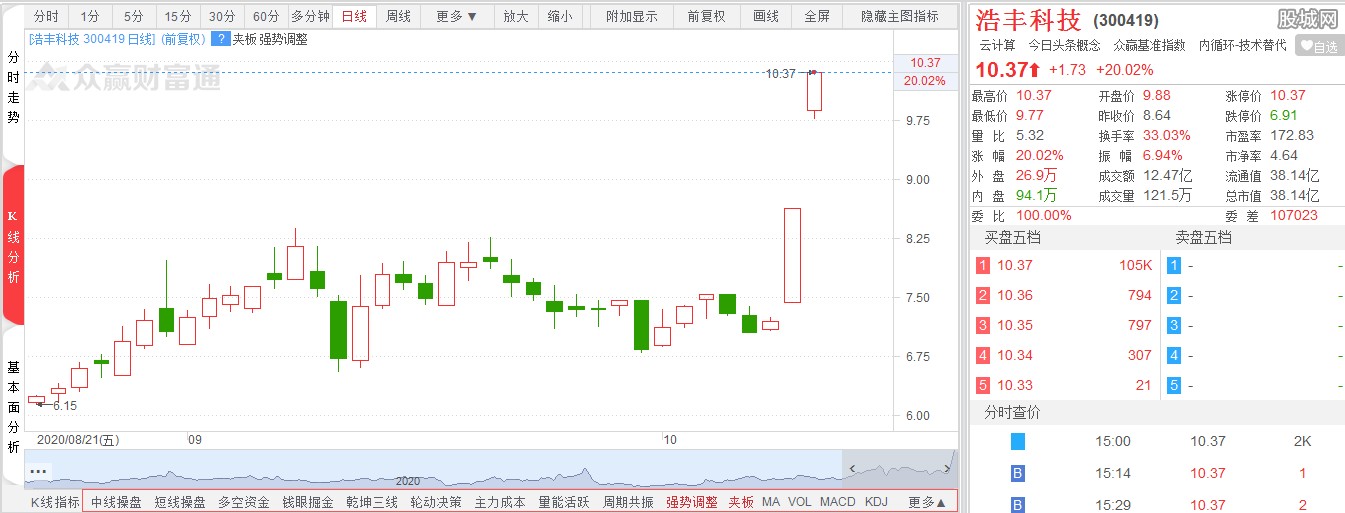Click the three-dots handle on the timeline overview
Viewport: 1345px width, 513px height.
[x=39, y=470]
